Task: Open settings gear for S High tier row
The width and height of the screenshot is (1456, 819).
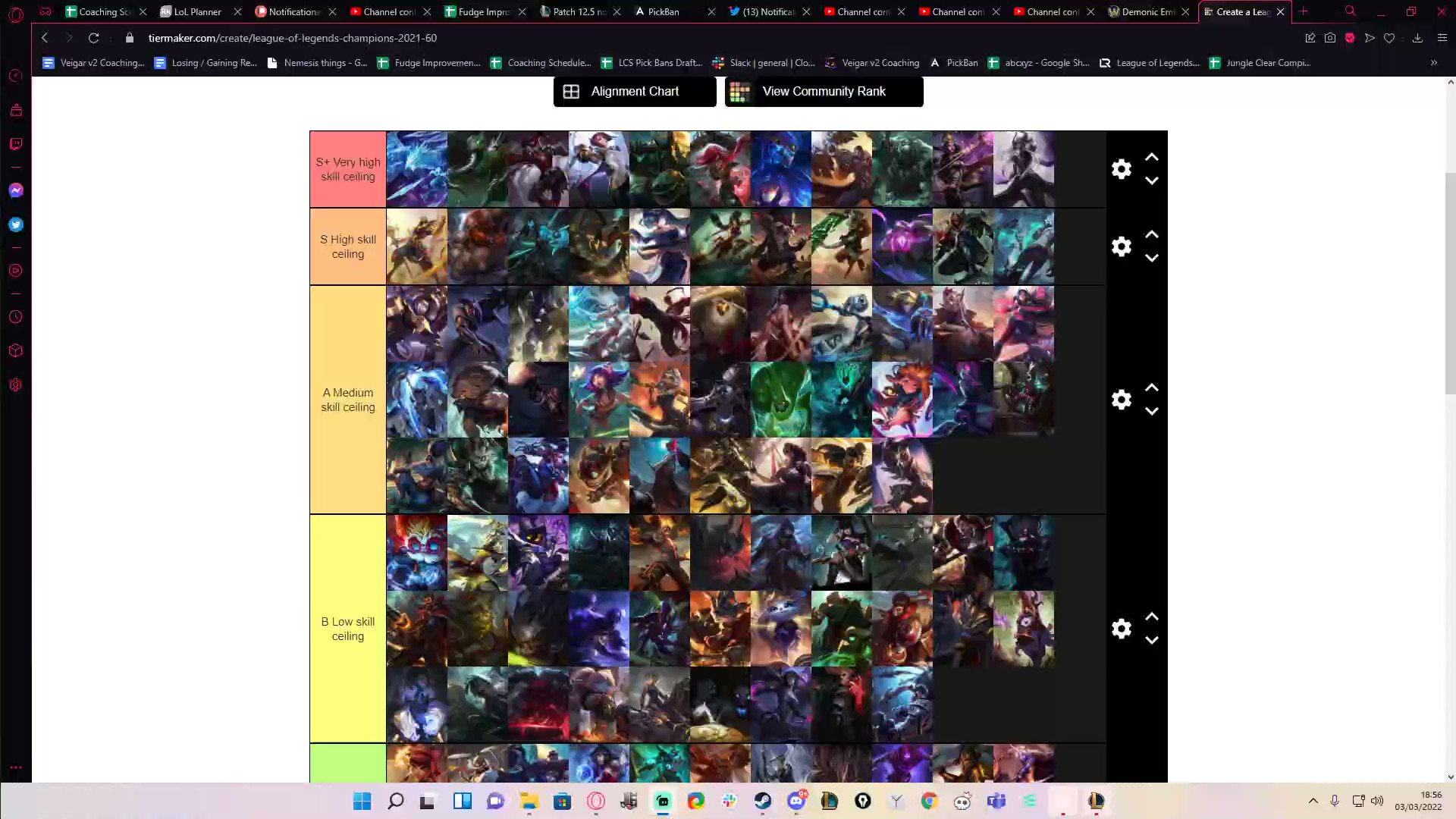Action: tap(1122, 246)
